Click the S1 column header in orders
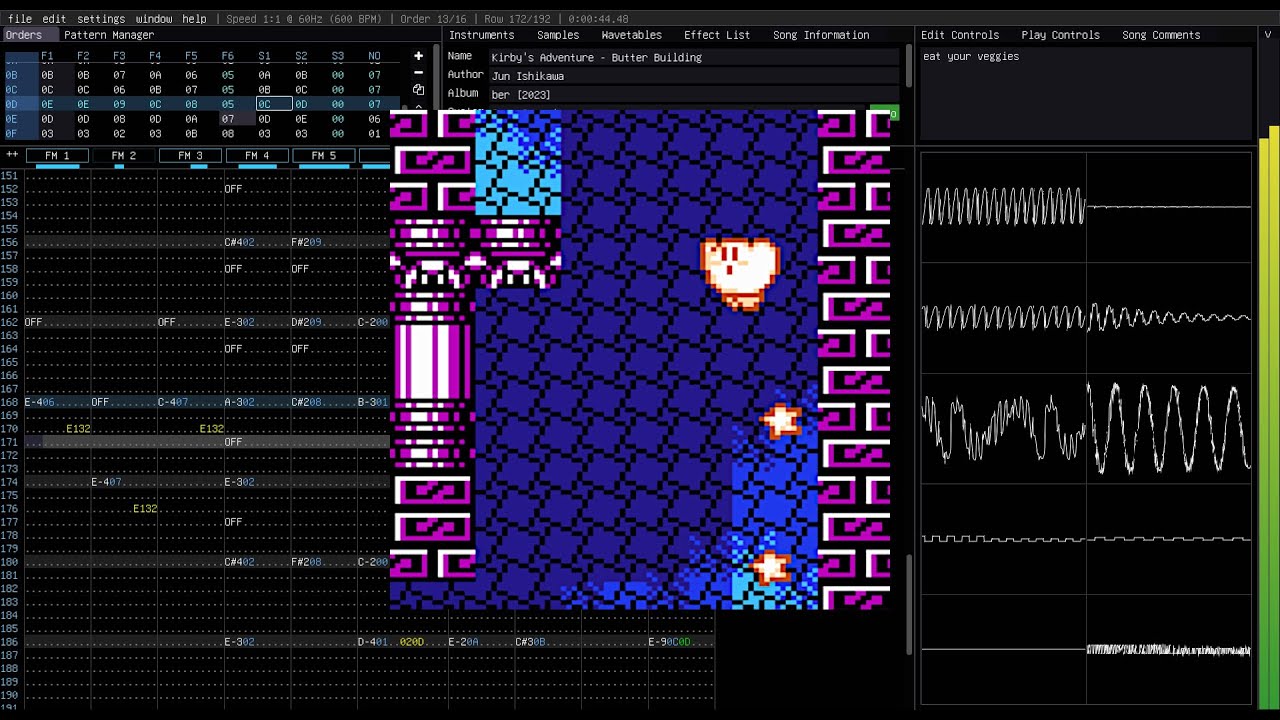Screen dimensions: 1280x720 coord(264,57)
